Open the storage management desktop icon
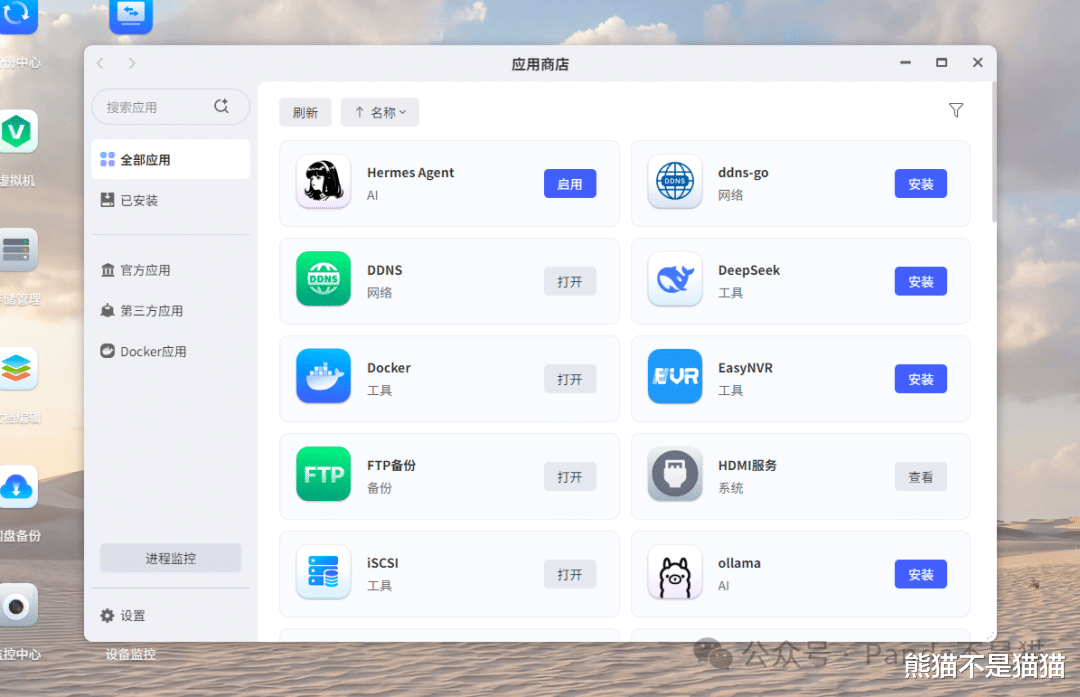This screenshot has height=697, width=1080. coord(17,249)
